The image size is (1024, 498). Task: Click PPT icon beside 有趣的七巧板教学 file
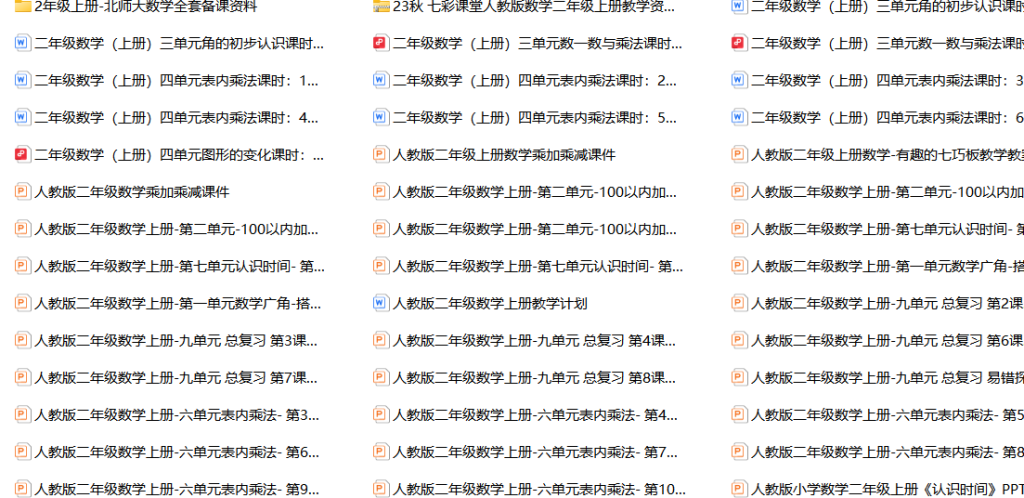click(739, 155)
